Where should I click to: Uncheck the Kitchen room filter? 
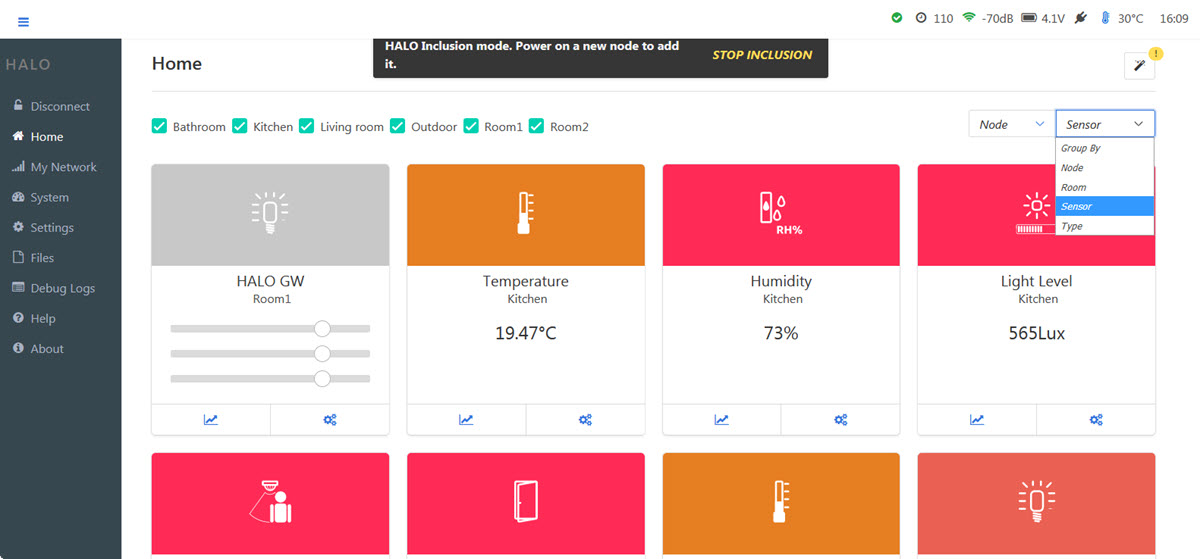click(x=240, y=126)
